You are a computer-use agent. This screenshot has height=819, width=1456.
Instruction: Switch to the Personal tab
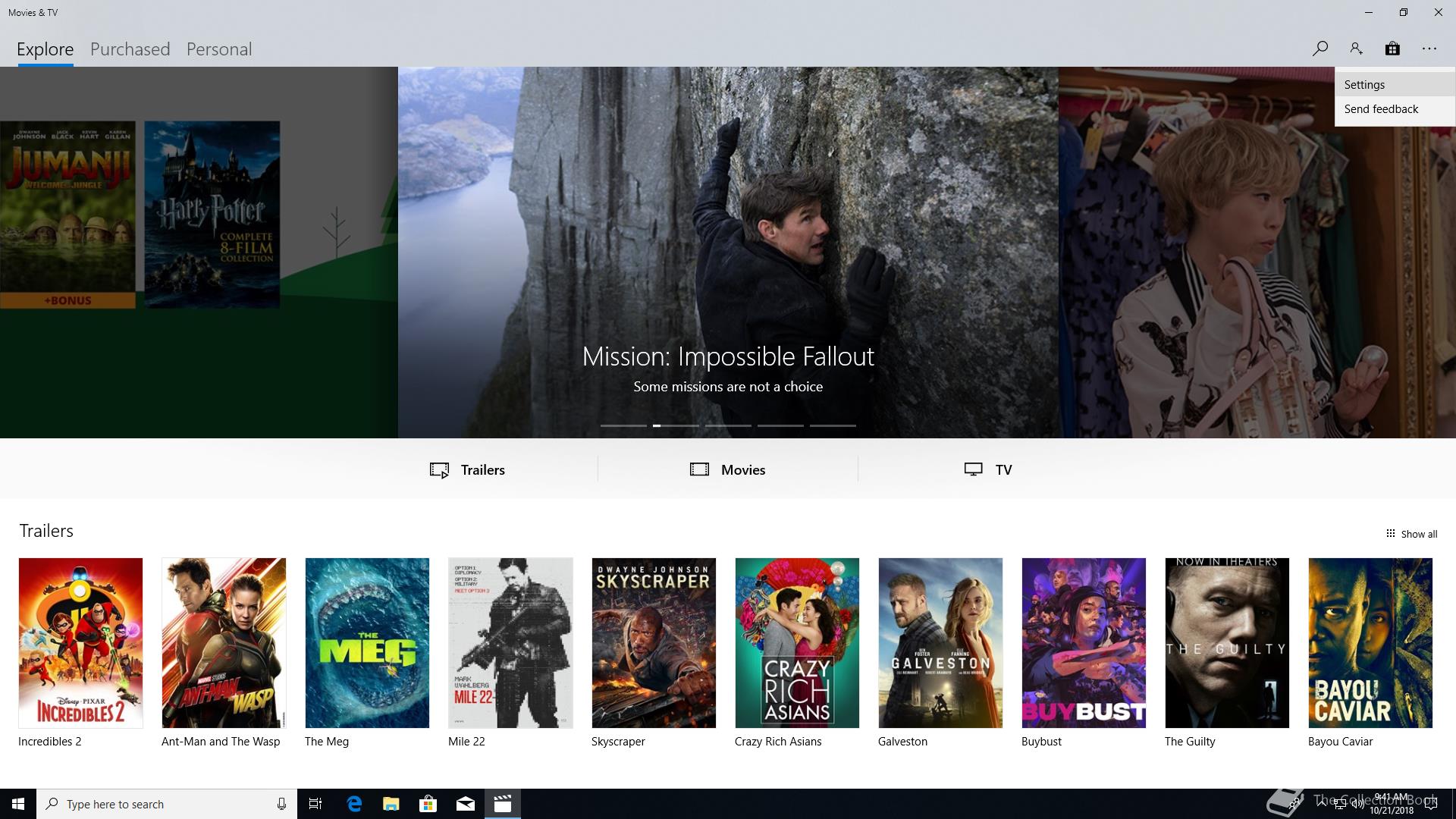pyautogui.click(x=219, y=49)
